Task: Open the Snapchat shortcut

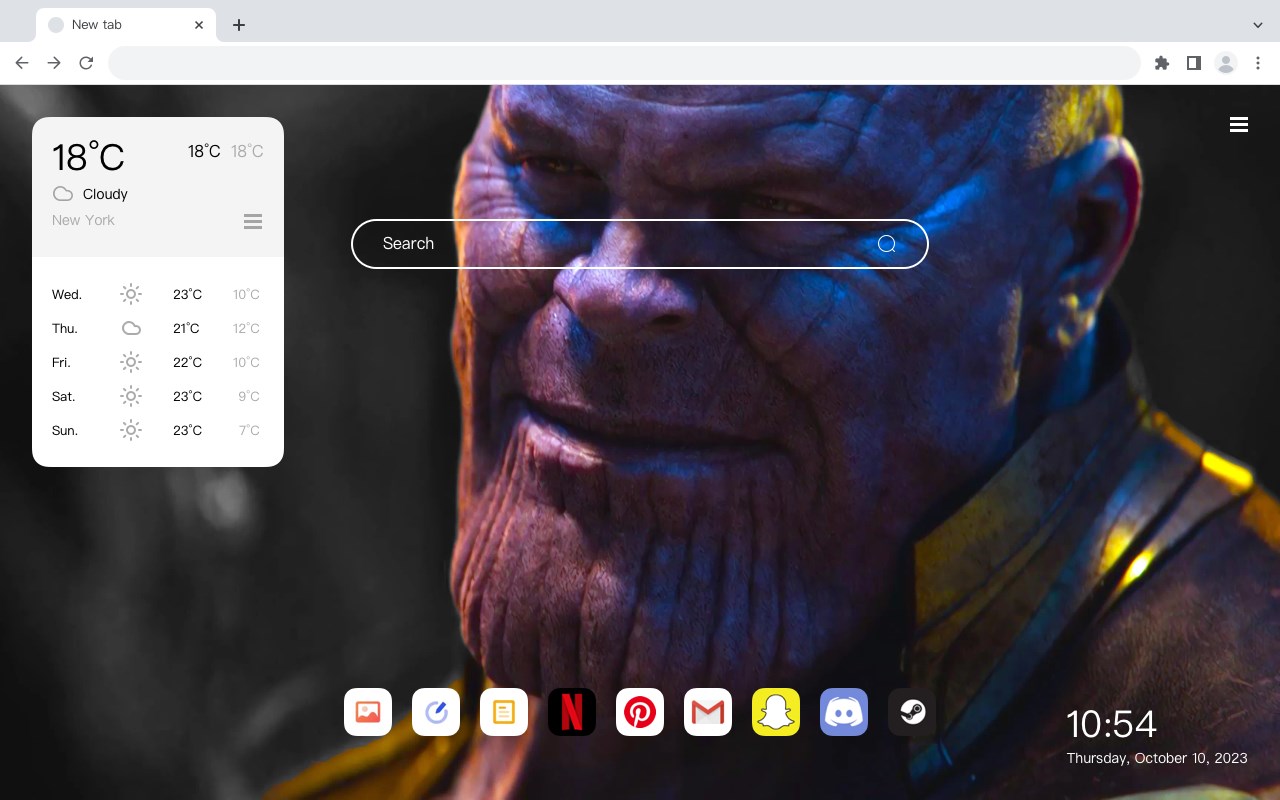Action: click(x=776, y=712)
